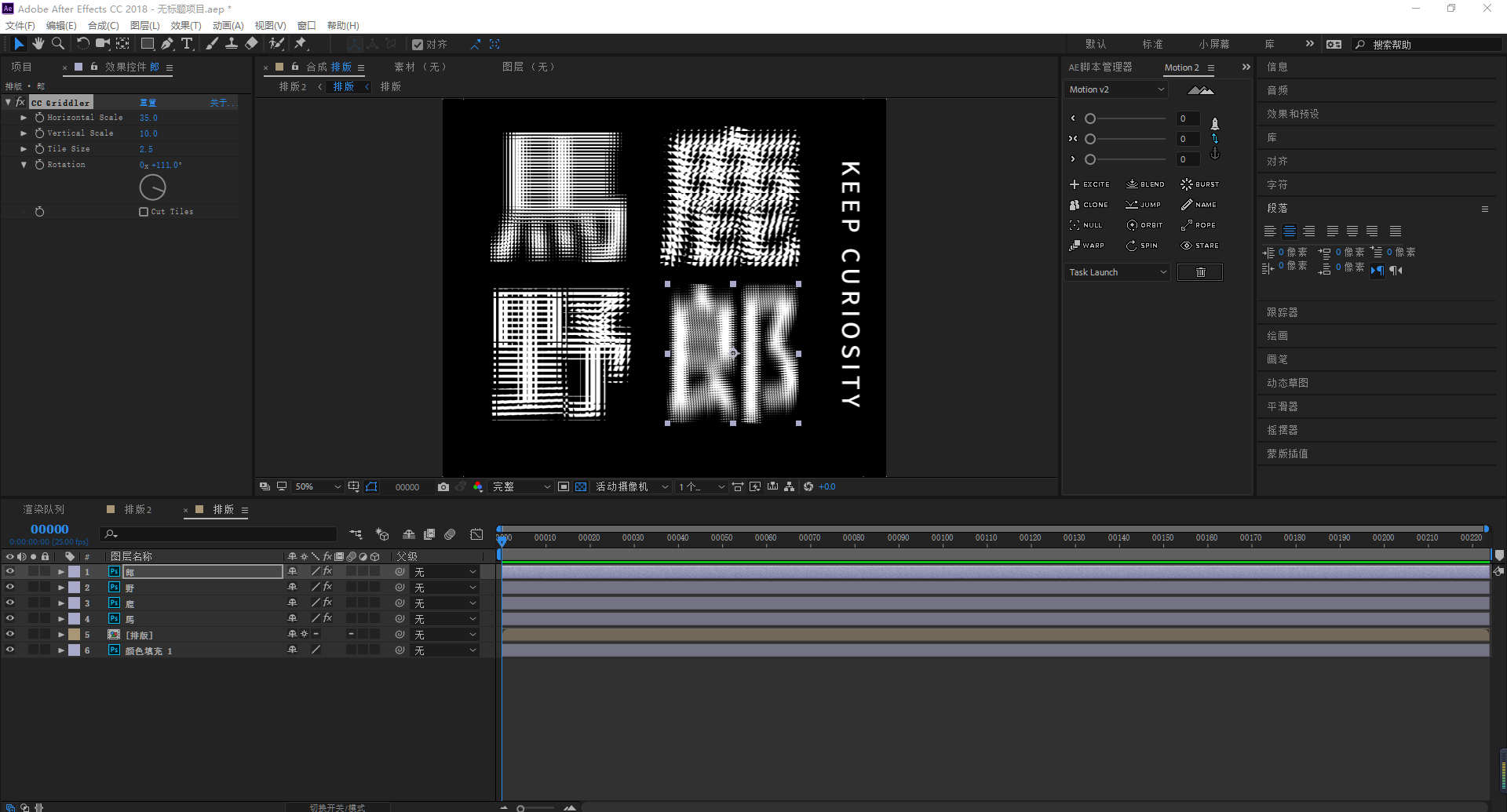Viewport: 1507px width, 812px height.
Task: Select the Pen tool
Action: tap(167, 44)
